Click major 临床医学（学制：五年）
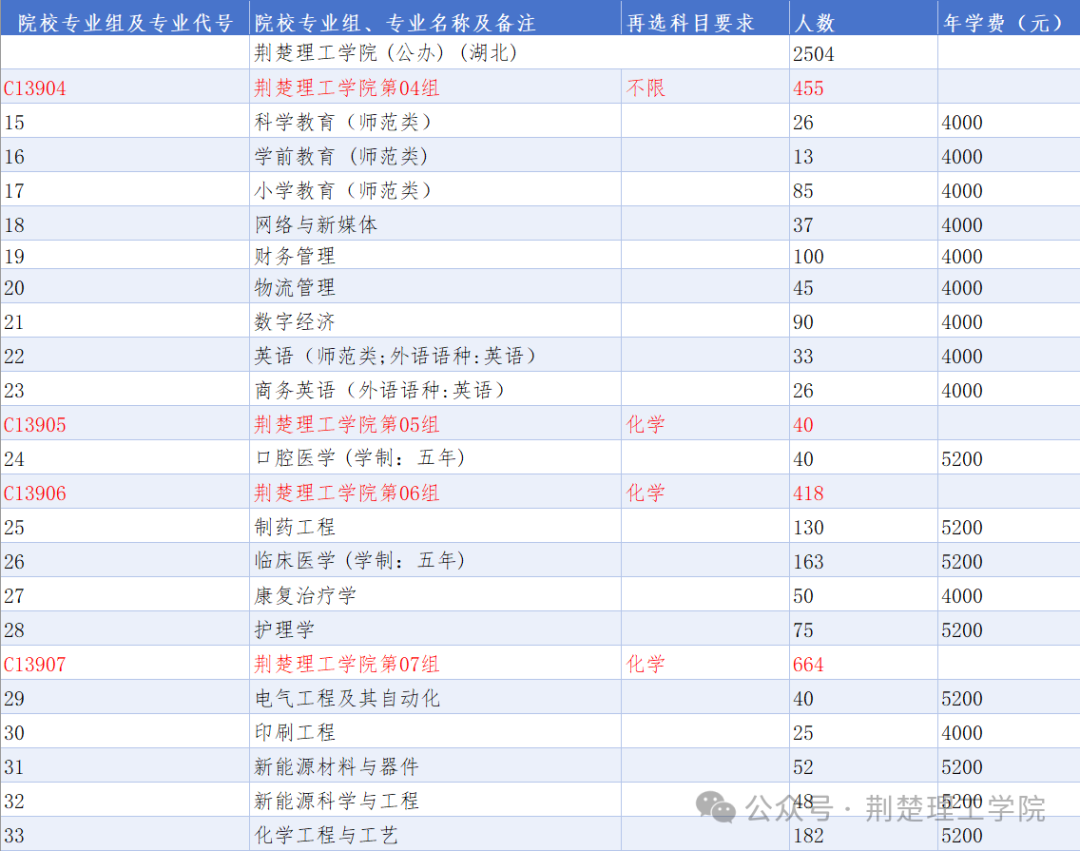This screenshot has width=1080, height=851. (x=360, y=560)
